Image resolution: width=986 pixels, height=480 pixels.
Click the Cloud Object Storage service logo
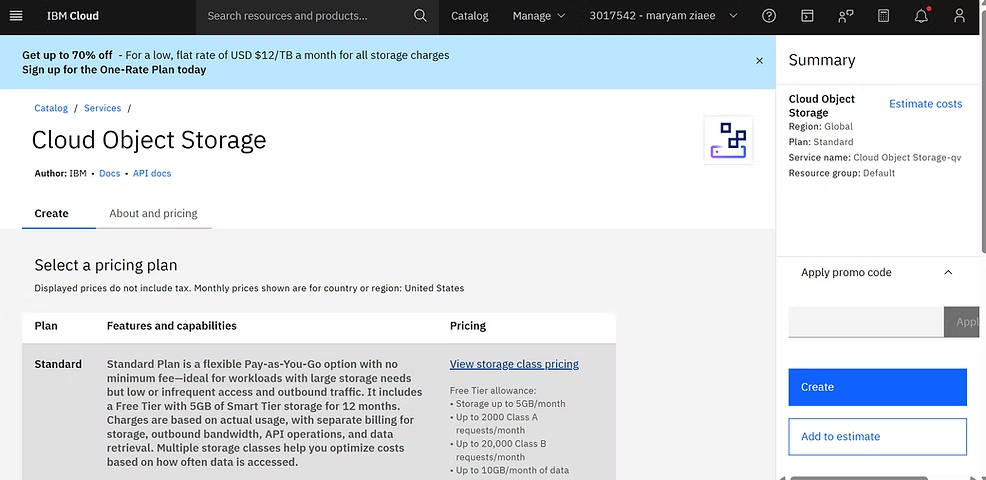coord(728,140)
